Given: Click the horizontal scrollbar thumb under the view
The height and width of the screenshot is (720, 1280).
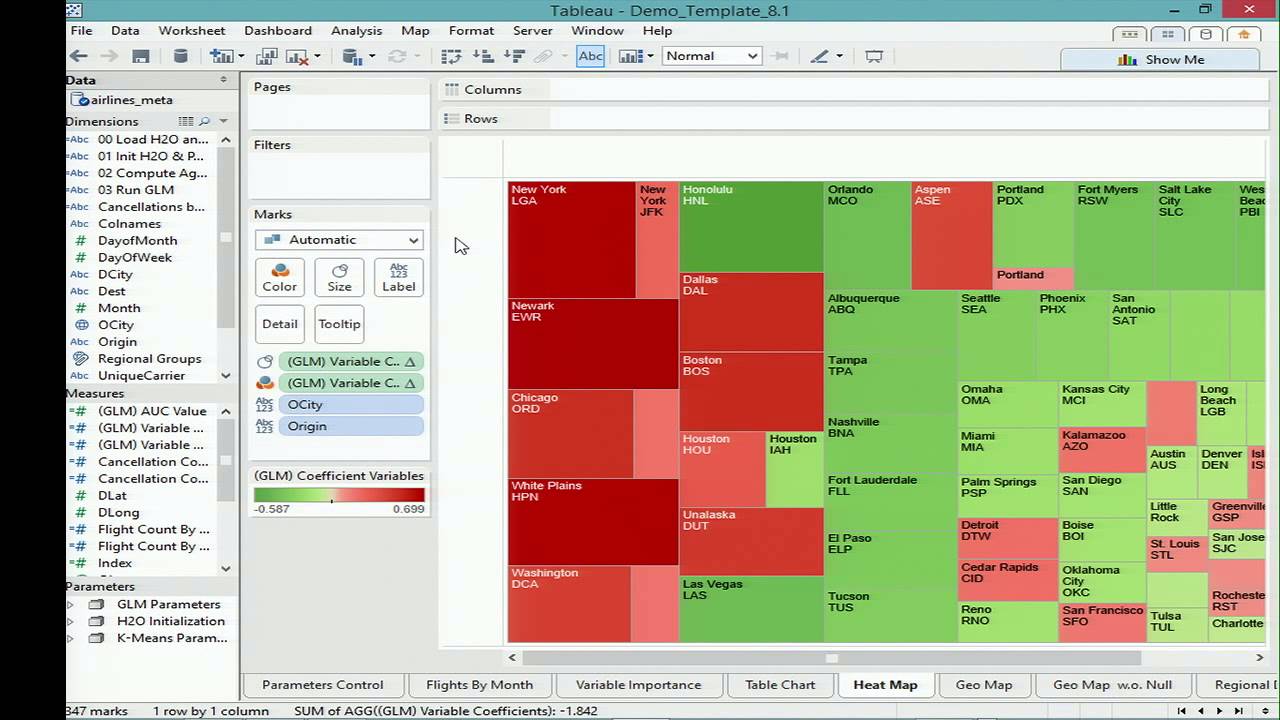Looking at the screenshot, I should 831,658.
